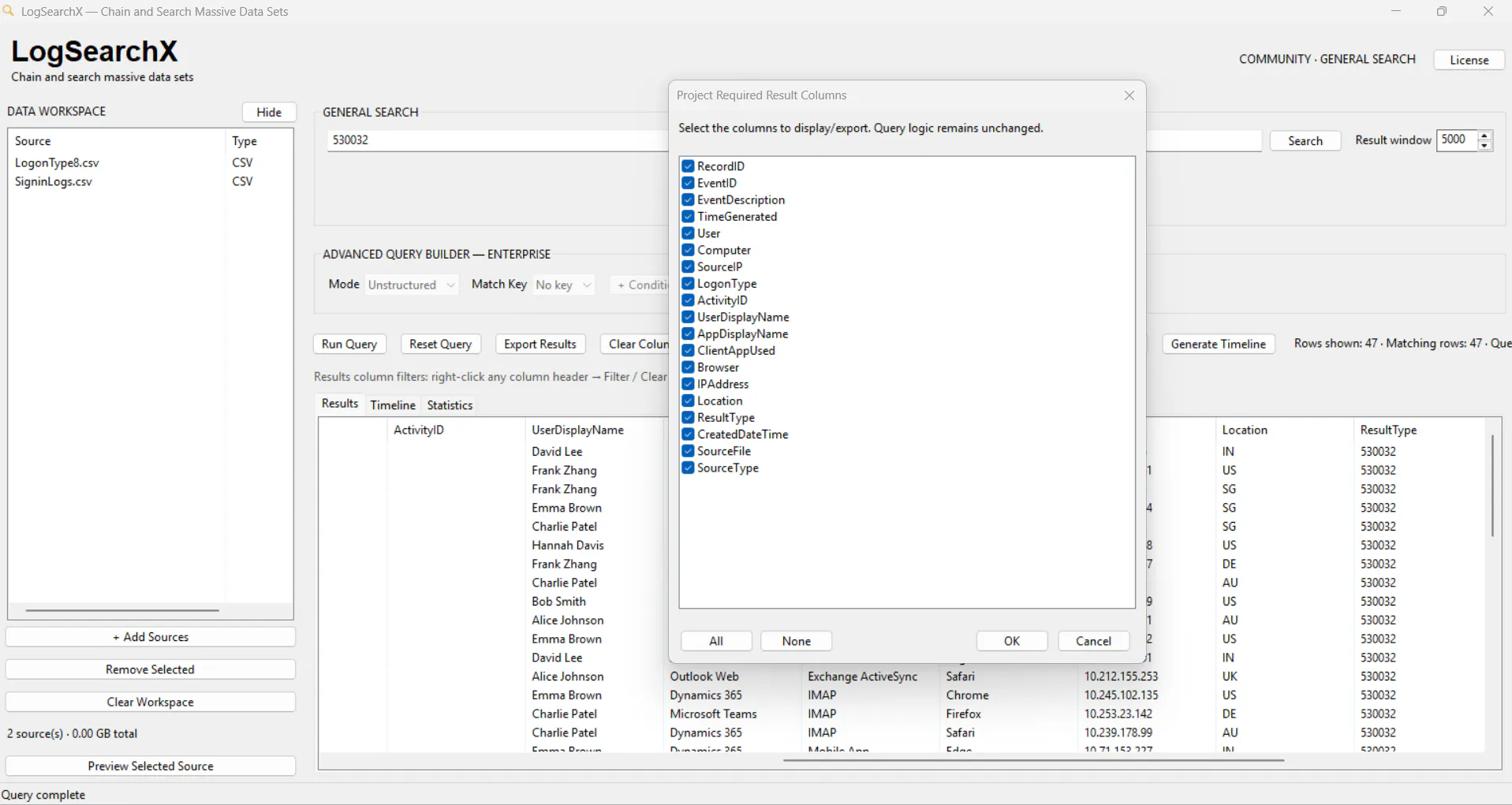Click the Search button
The height and width of the screenshot is (805, 1512).
pyautogui.click(x=1305, y=141)
